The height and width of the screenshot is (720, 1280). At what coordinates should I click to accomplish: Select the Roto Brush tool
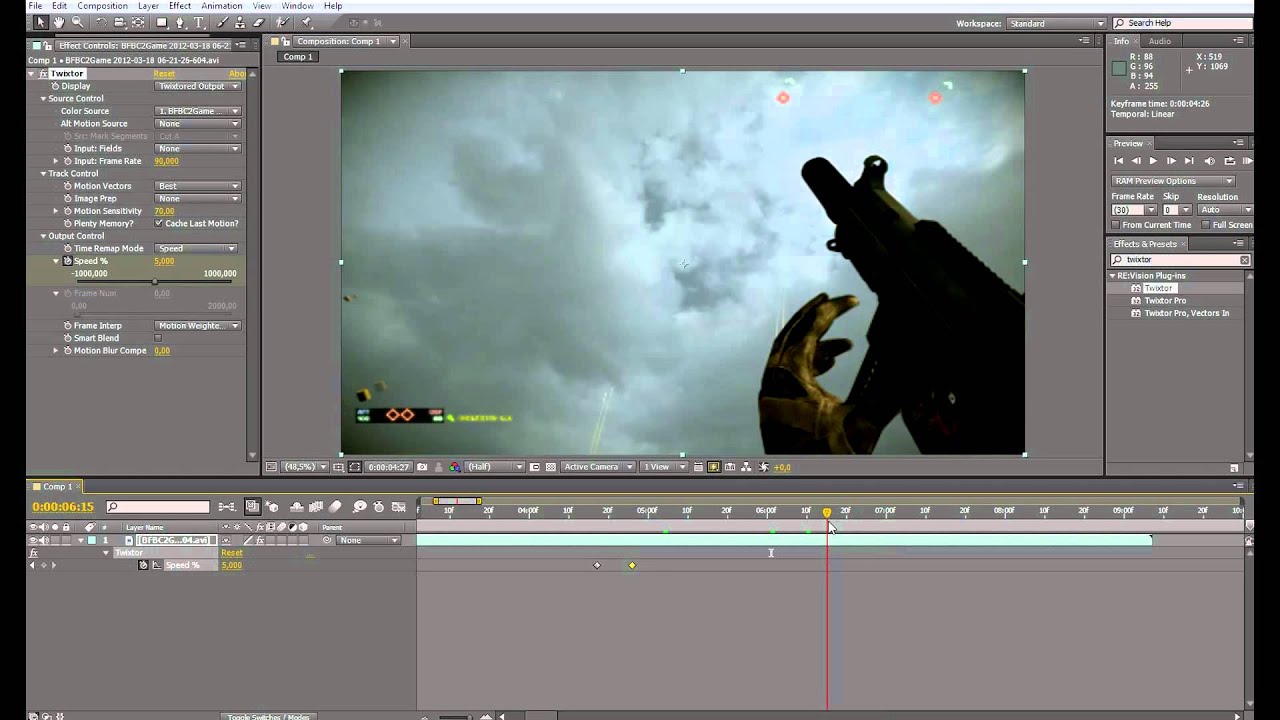click(283, 22)
